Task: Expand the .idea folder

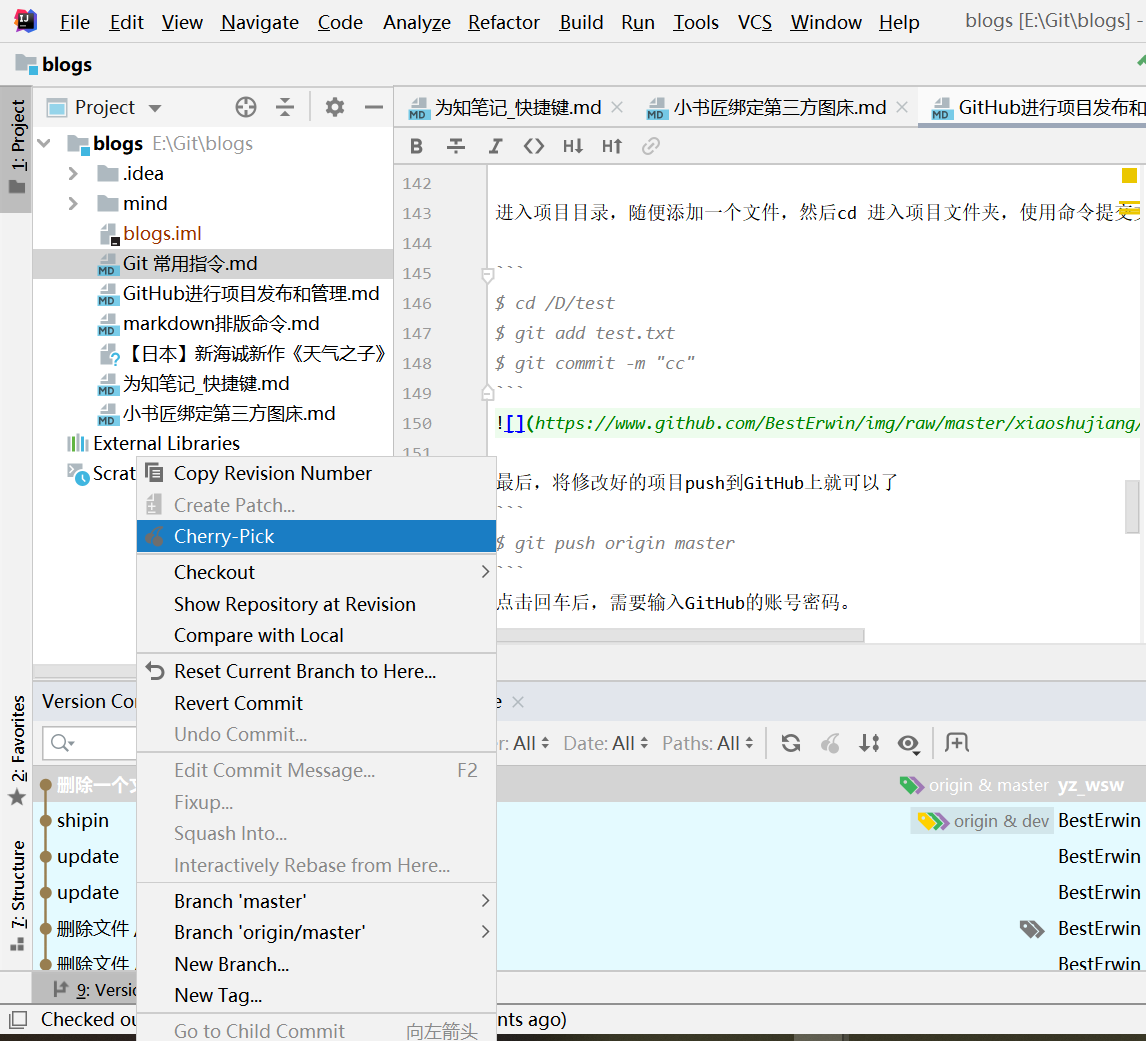Action: (x=72, y=174)
